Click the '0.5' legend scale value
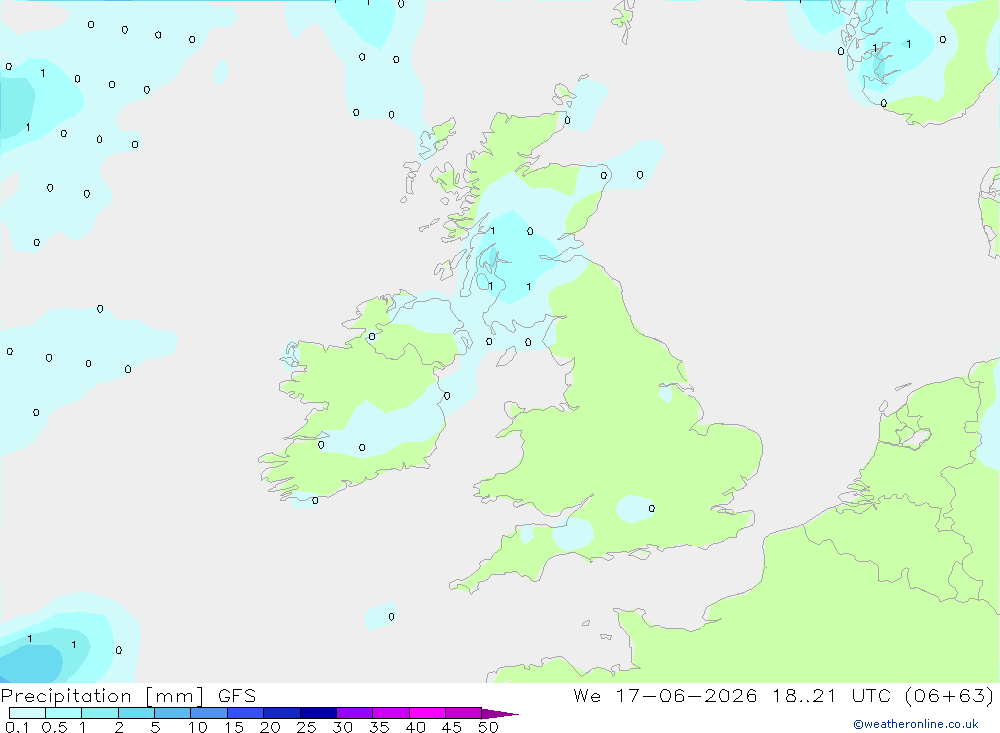The image size is (1000, 733). [54, 727]
